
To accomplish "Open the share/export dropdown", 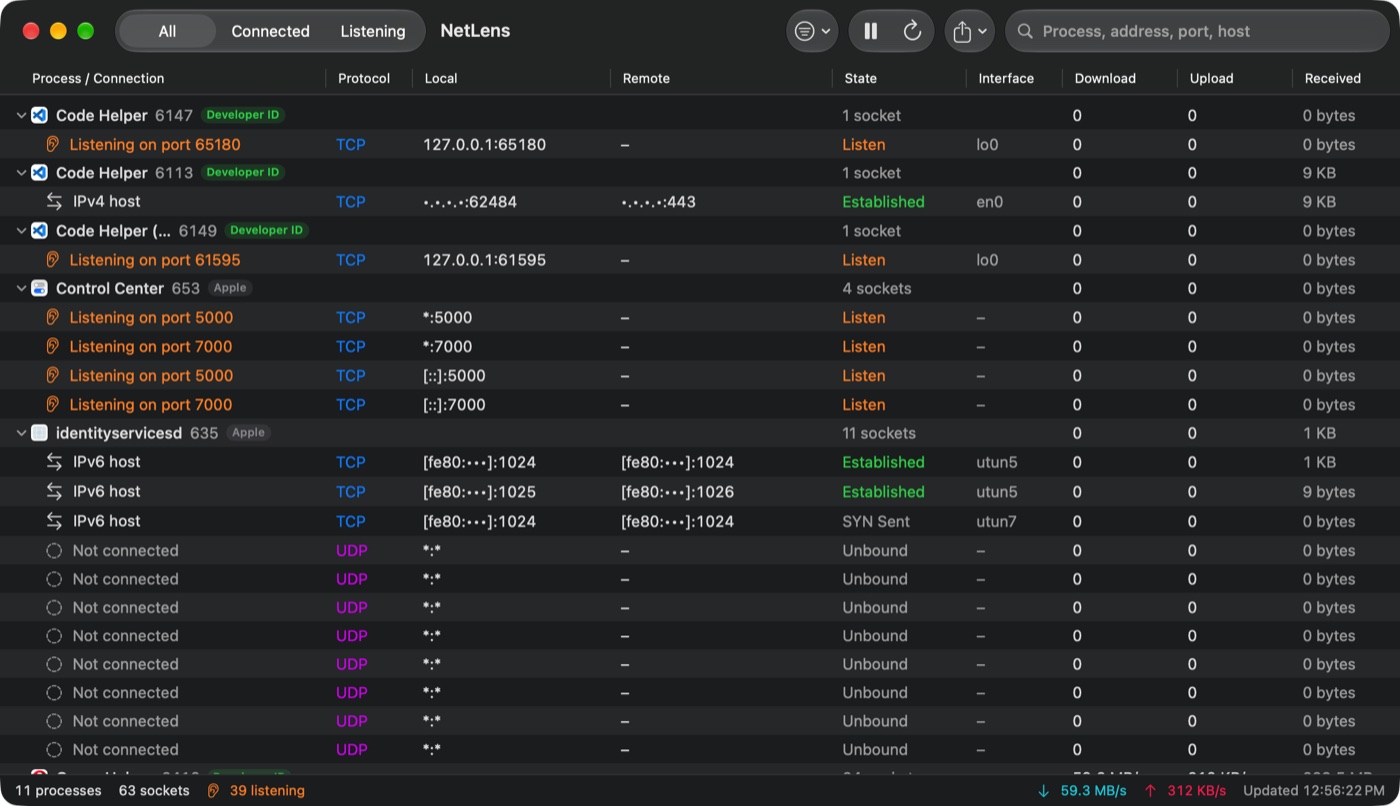I will [969, 31].
